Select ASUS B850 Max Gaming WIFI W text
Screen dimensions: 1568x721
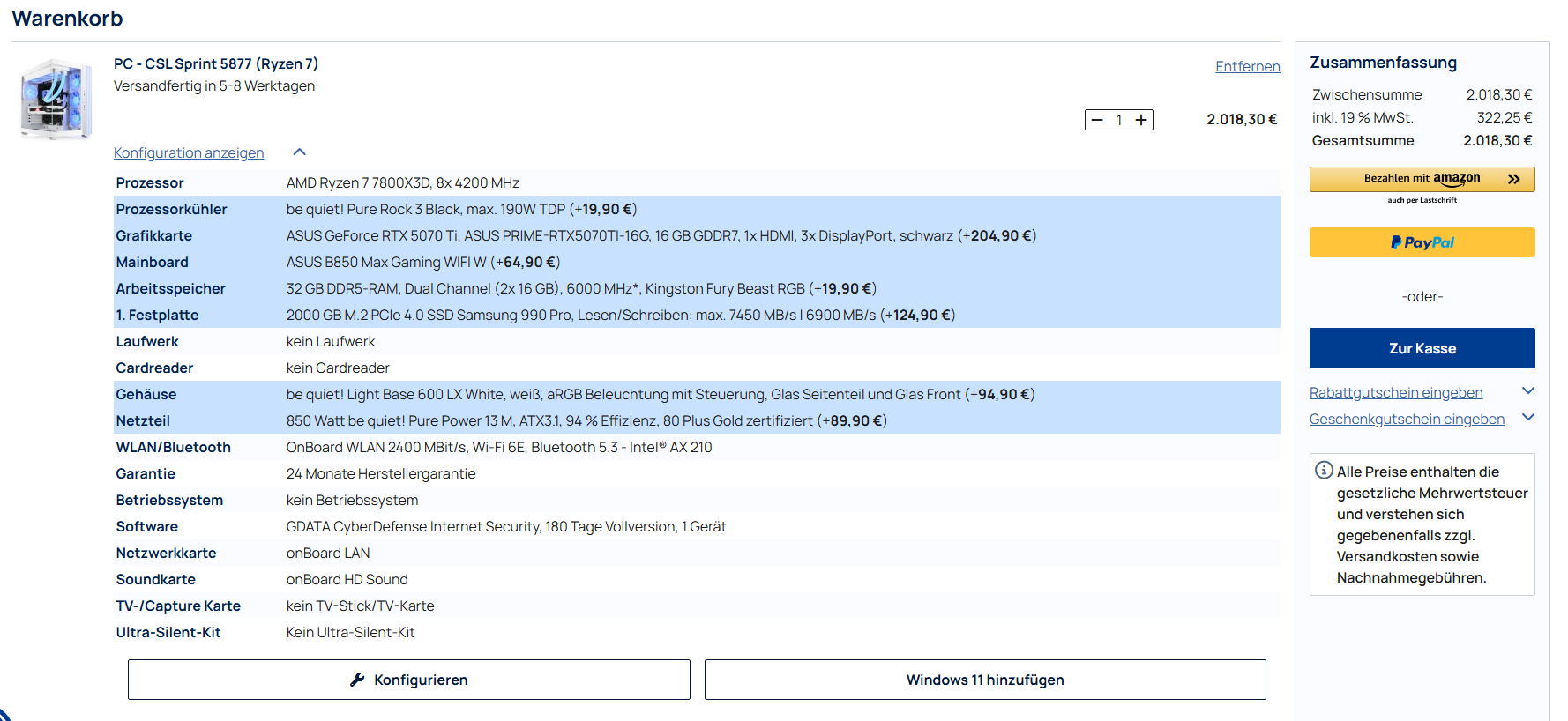tap(423, 262)
